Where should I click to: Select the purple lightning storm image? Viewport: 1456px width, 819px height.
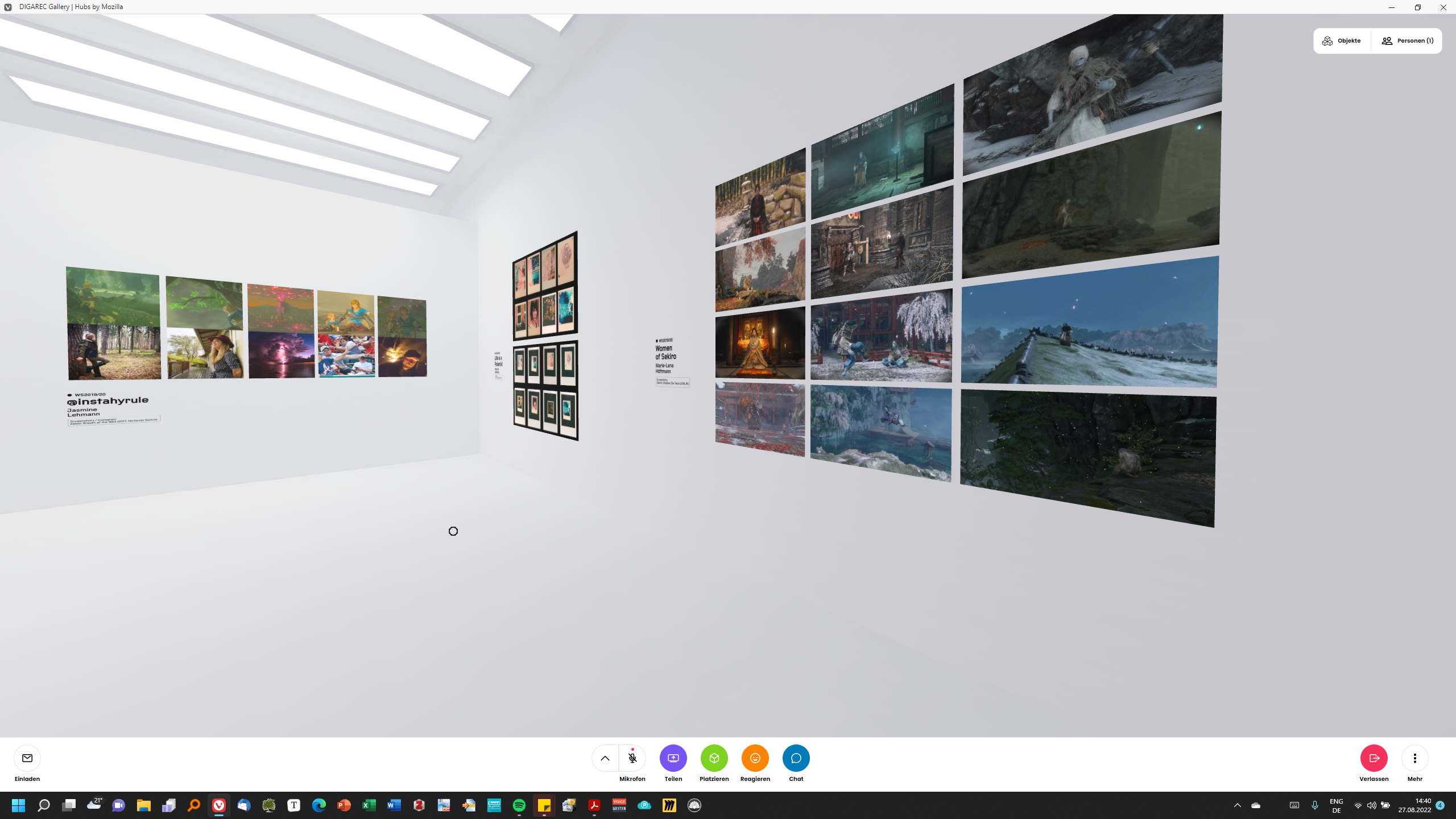point(282,355)
